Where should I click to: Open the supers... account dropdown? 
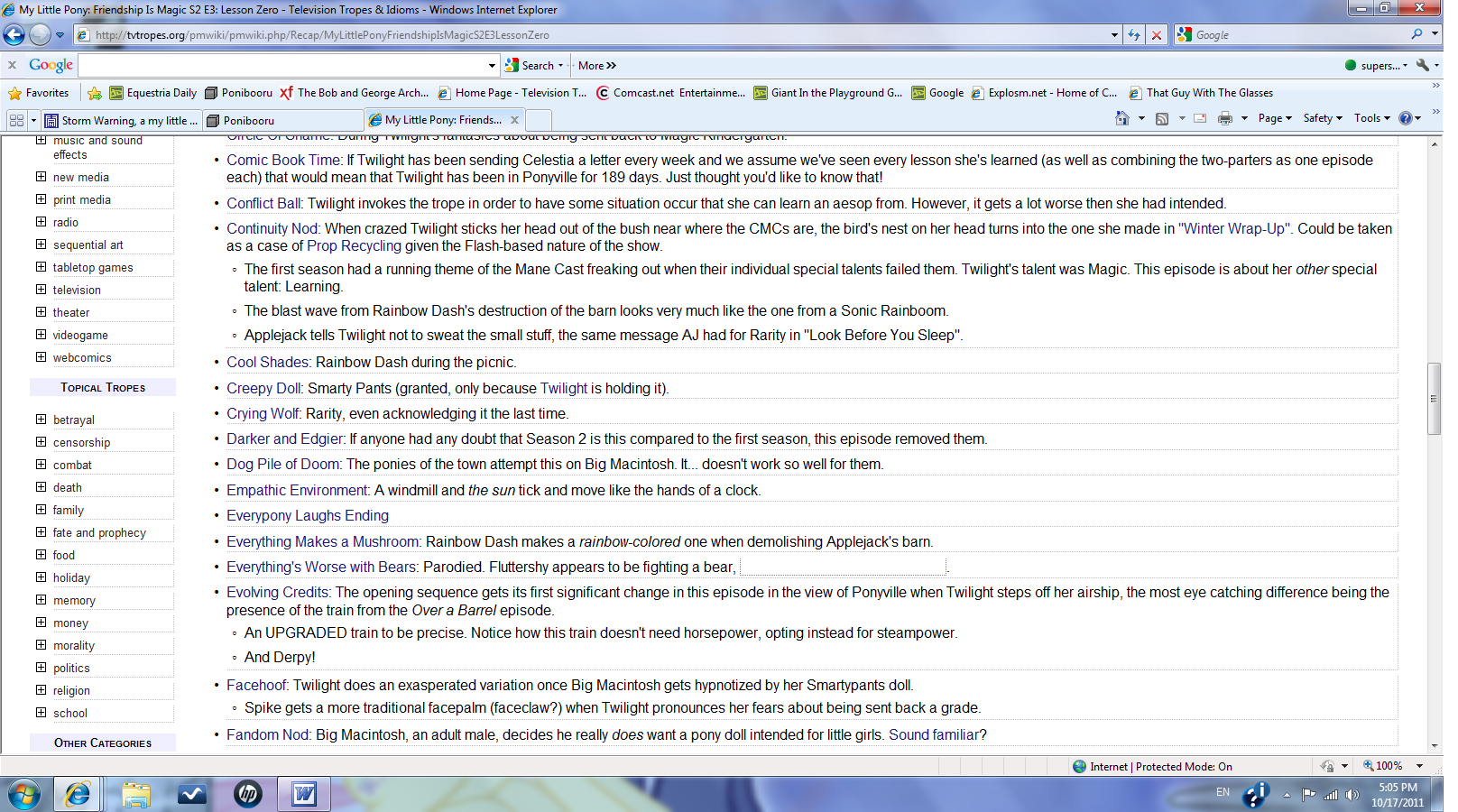coord(1377,65)
